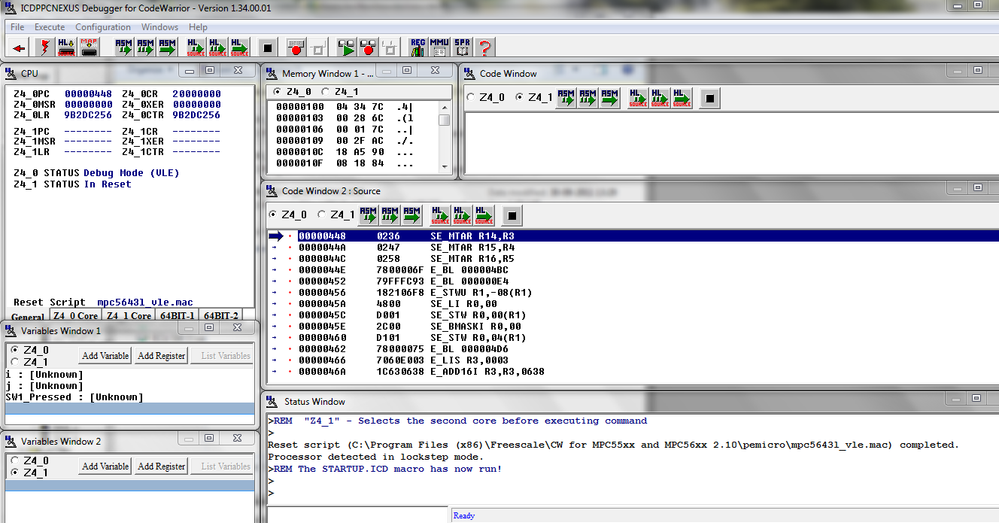This screenshot has width=999, height=523.
Task: Open the Help menu
Action: [198, 27]
